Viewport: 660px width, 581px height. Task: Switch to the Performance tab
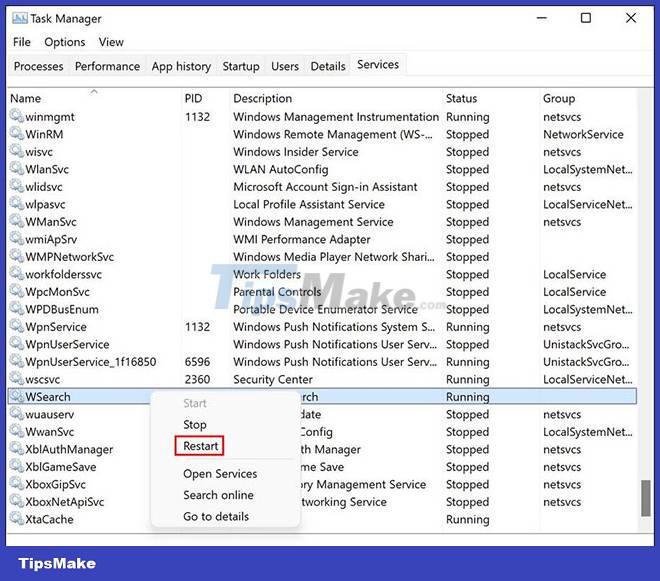(107, 66)
